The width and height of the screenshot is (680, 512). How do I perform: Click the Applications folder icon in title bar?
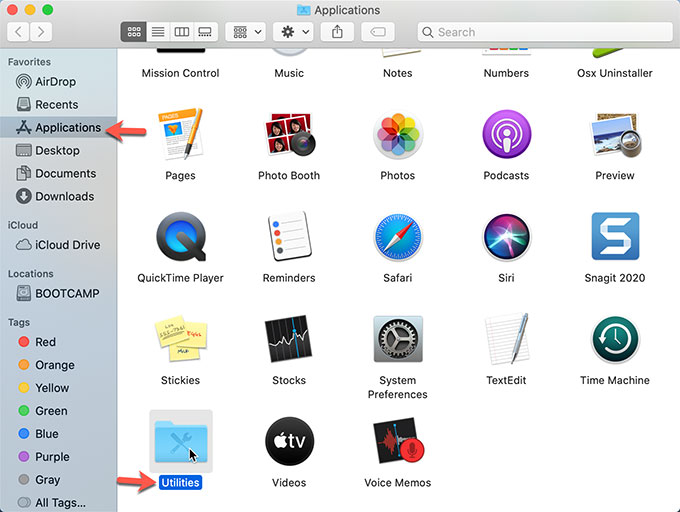pyautogui.click(x=304, y=10)
